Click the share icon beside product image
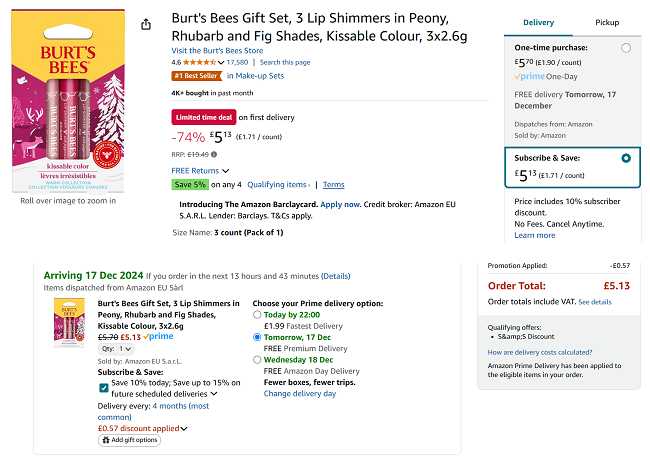The width and height of the screenshot is (650, 463). [x=147, y=24]
